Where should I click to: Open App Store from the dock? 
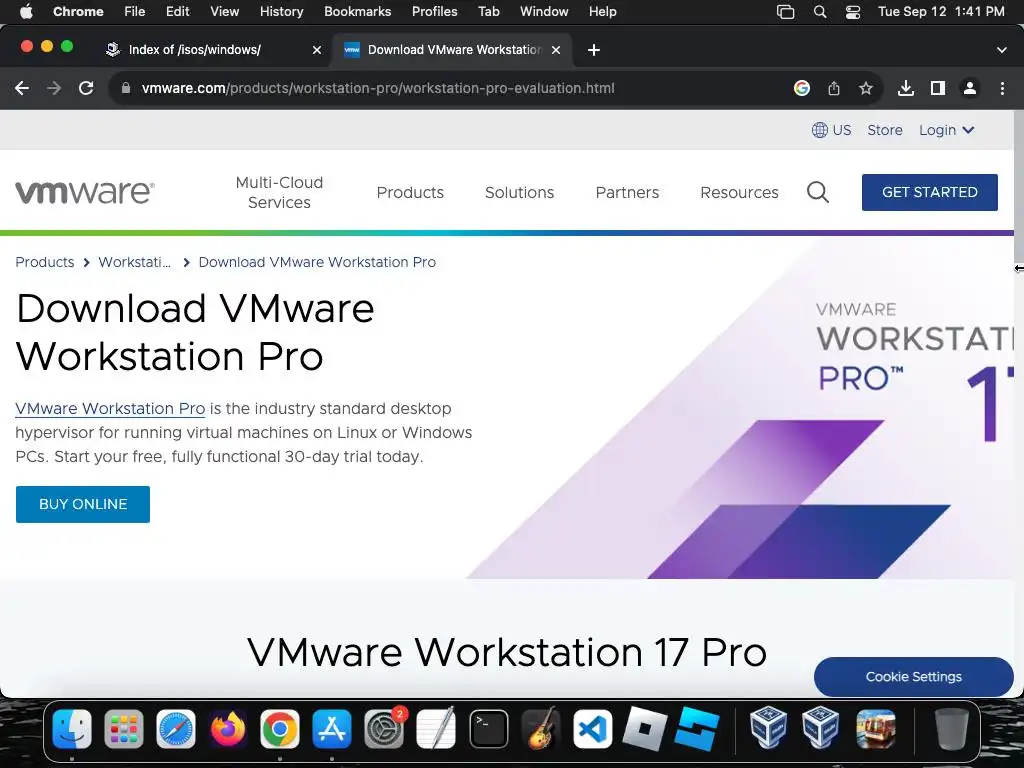click(332, 729)
